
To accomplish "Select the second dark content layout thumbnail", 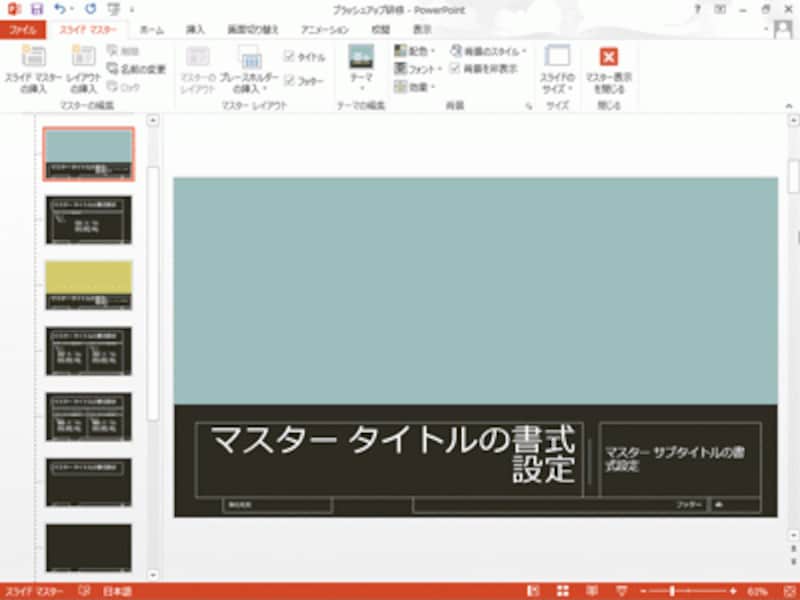I will click(x=89, y=219).
